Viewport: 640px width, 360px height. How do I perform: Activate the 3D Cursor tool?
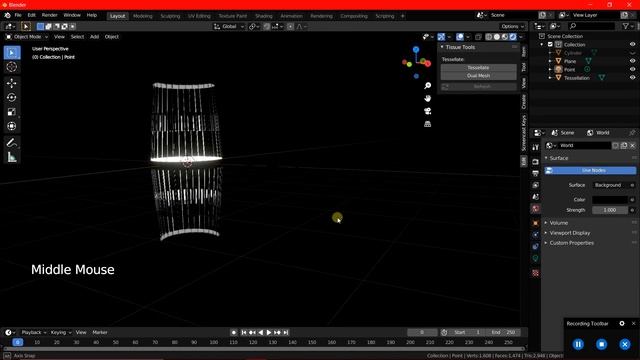[x=12, y=67]
